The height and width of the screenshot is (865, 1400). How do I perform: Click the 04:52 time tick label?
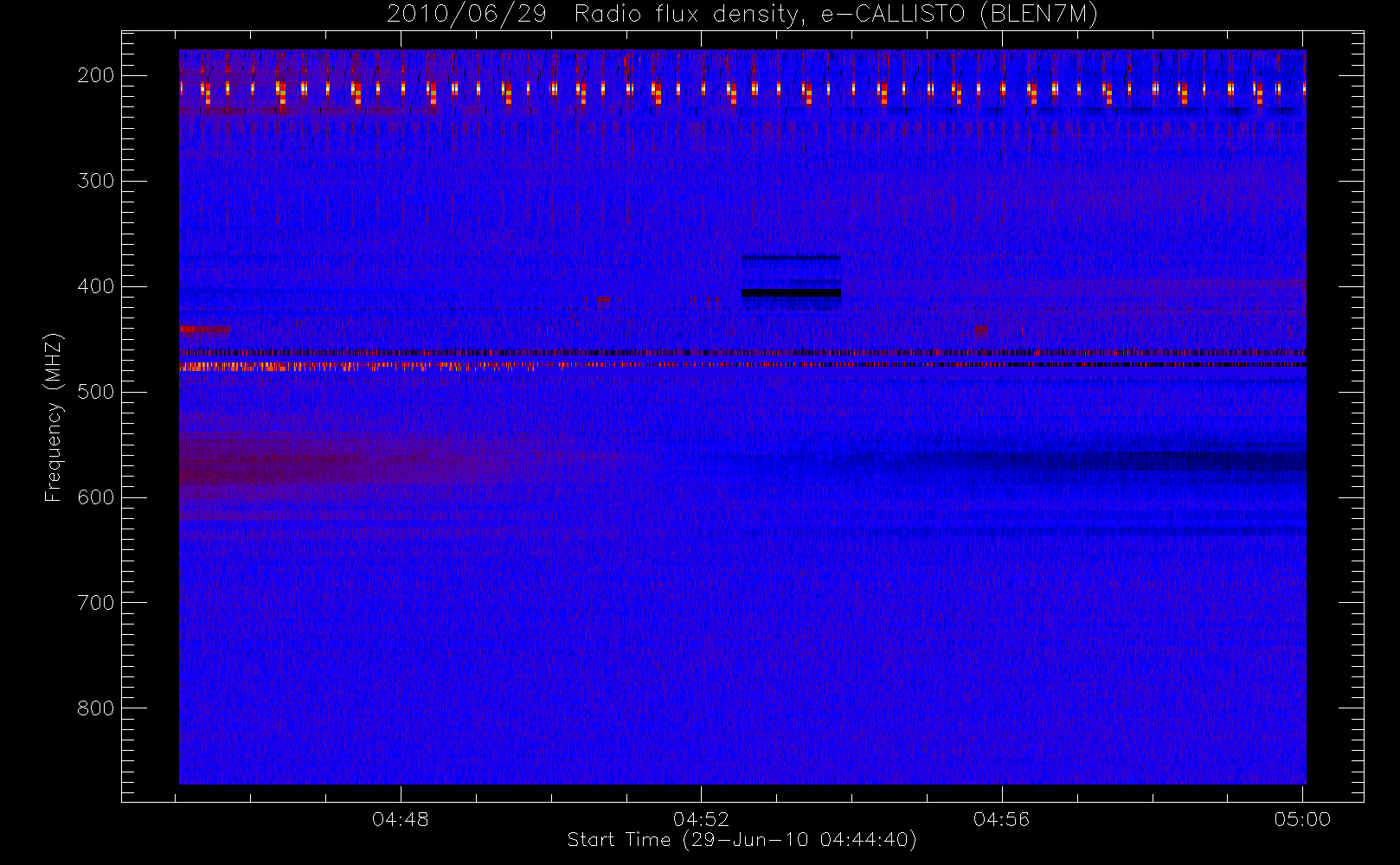click(x=701, y=819)
